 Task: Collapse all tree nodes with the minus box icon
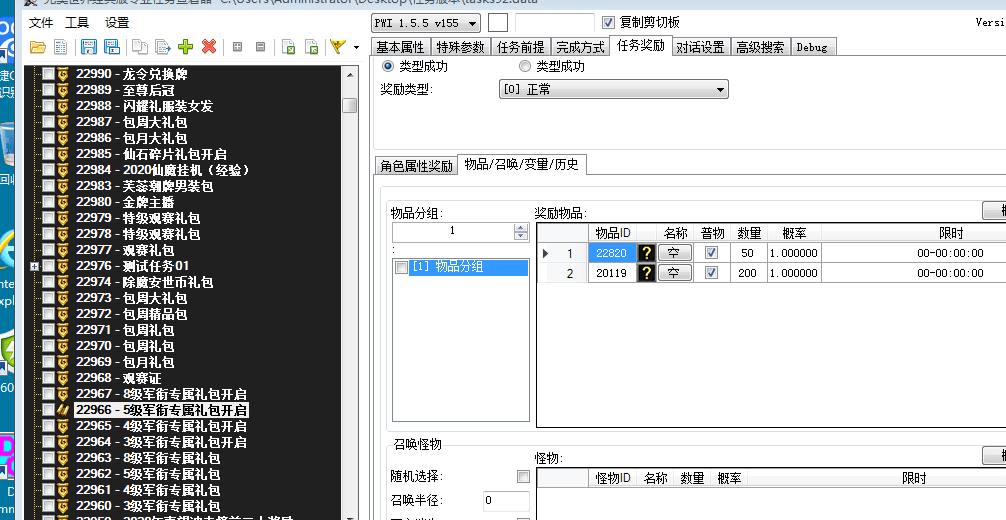coord(260,47)
